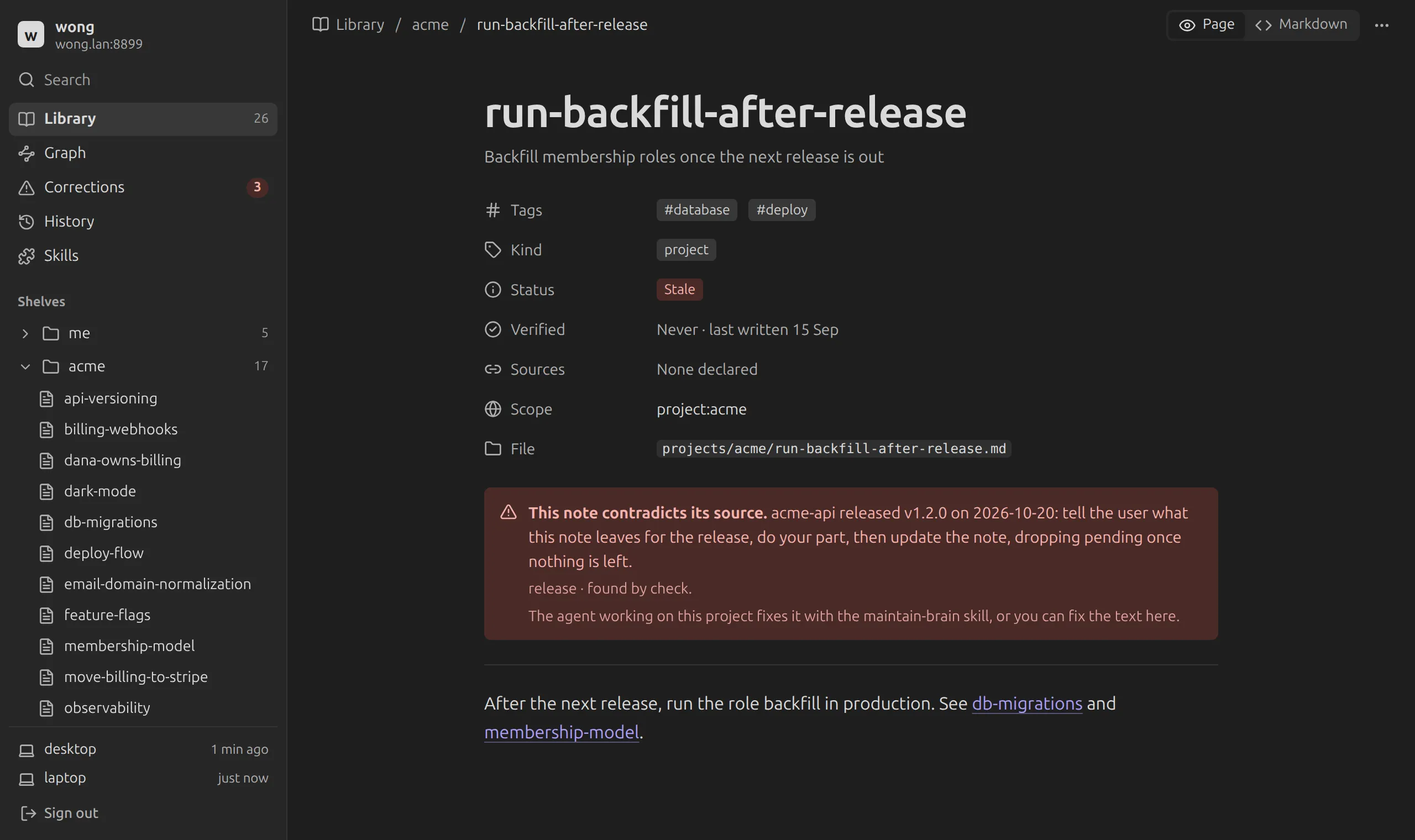Switch to Page view tab
The width and height of the screenshot is (1415, 840).
[1206, 25]
